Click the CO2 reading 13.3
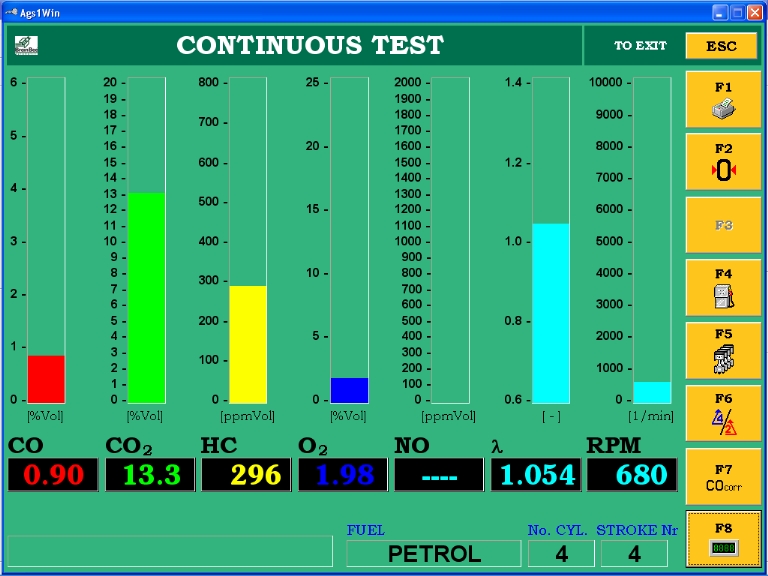 (150, 475)
